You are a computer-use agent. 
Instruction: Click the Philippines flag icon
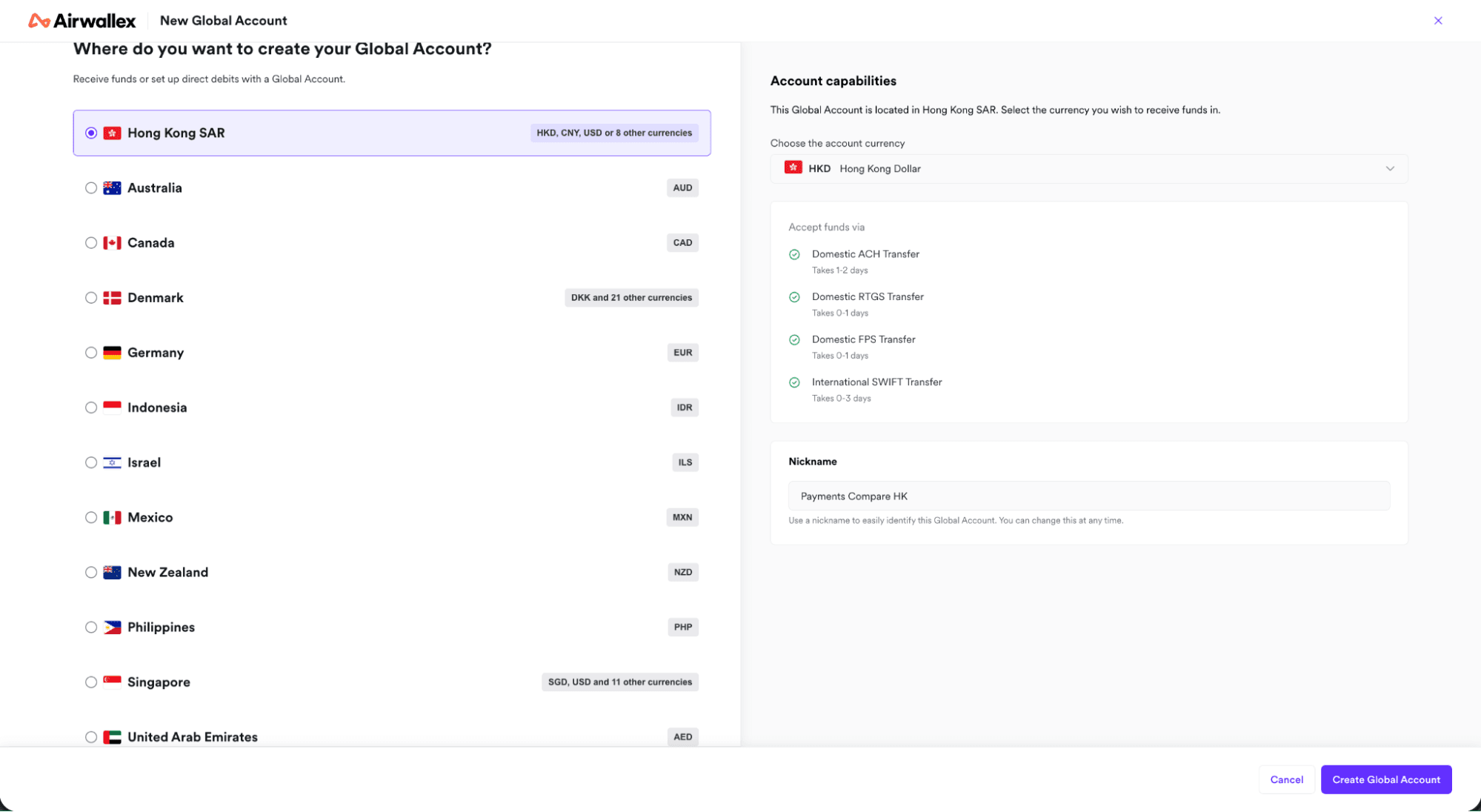coord(112,627)
